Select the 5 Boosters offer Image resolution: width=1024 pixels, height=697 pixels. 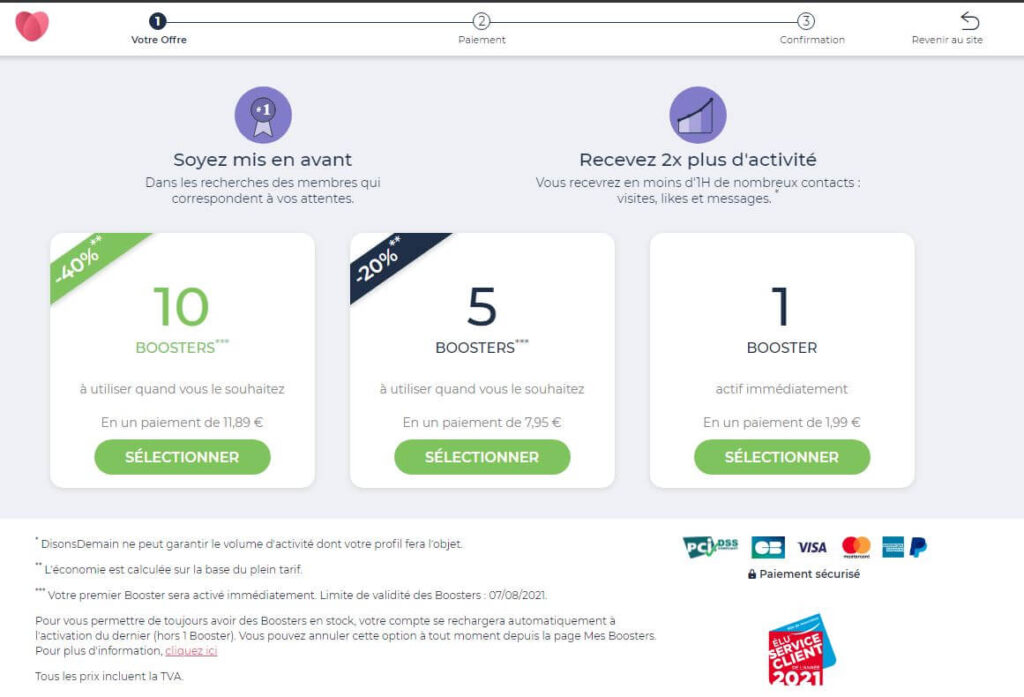tap(482, 457)
